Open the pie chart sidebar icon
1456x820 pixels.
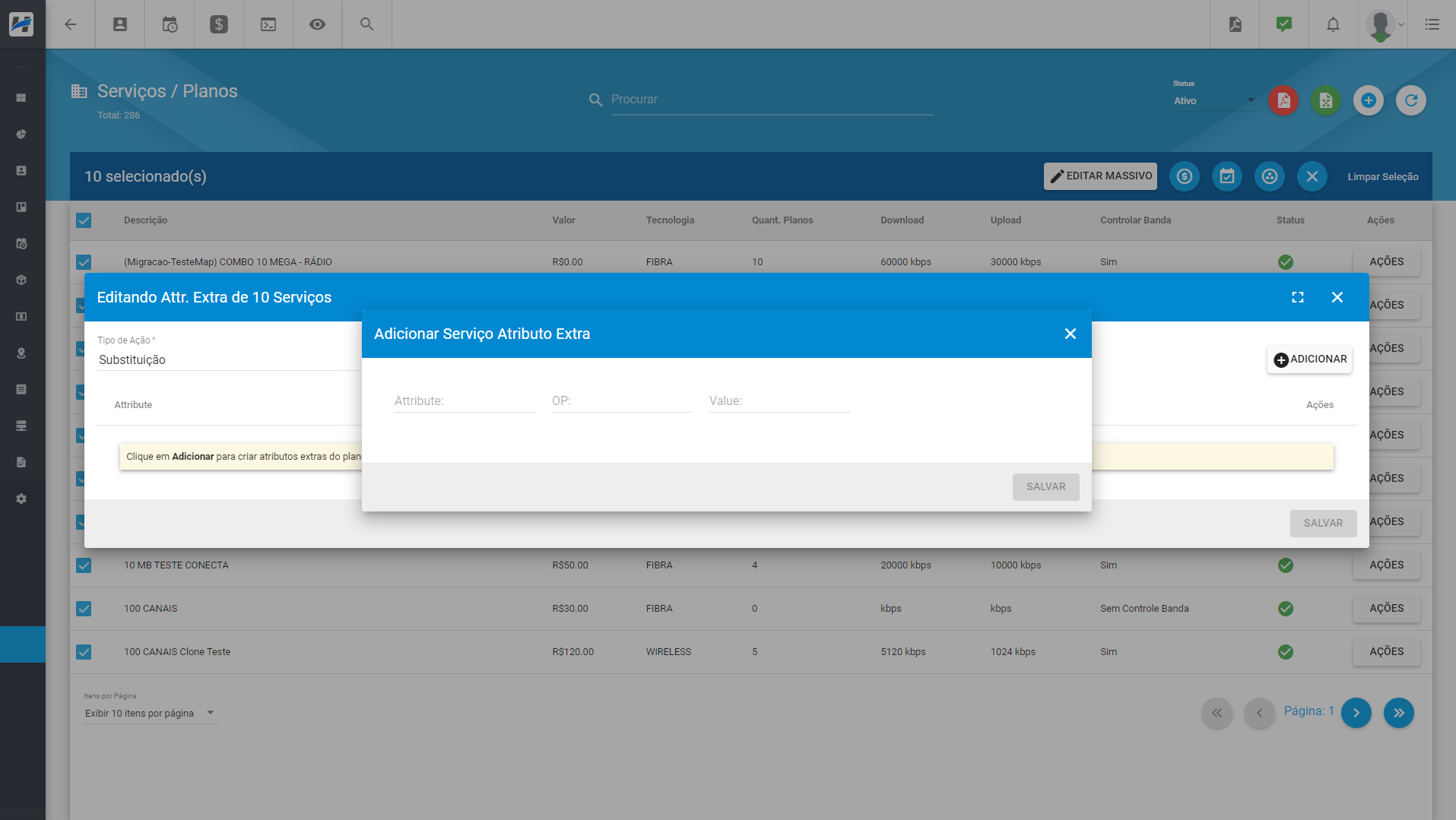click(x=21, y=135)
